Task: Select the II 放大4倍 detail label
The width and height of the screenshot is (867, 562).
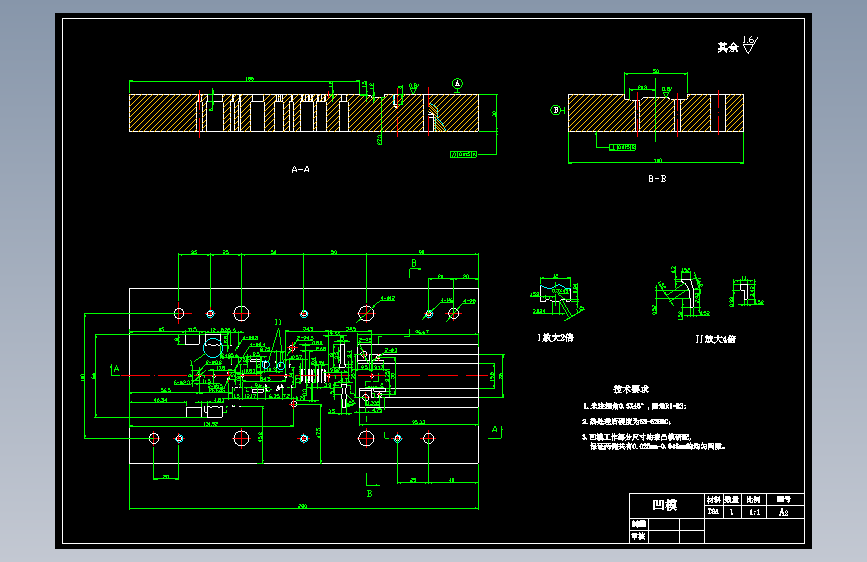Action: click(715, 339)
